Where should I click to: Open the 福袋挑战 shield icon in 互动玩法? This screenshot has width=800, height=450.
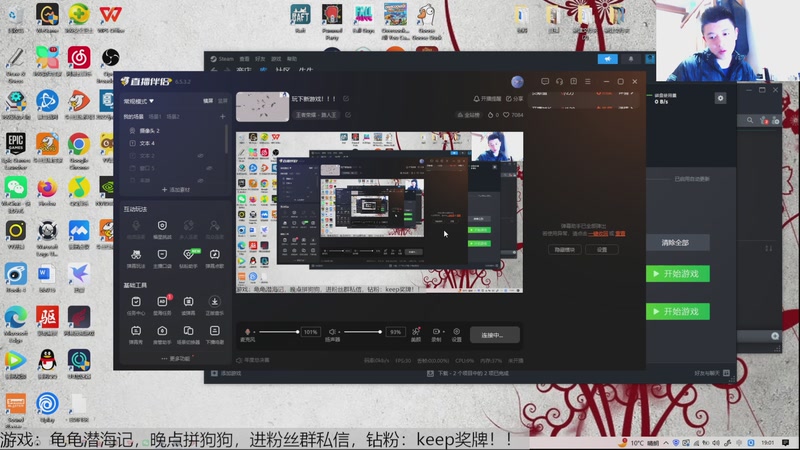[x=162, y=226]
